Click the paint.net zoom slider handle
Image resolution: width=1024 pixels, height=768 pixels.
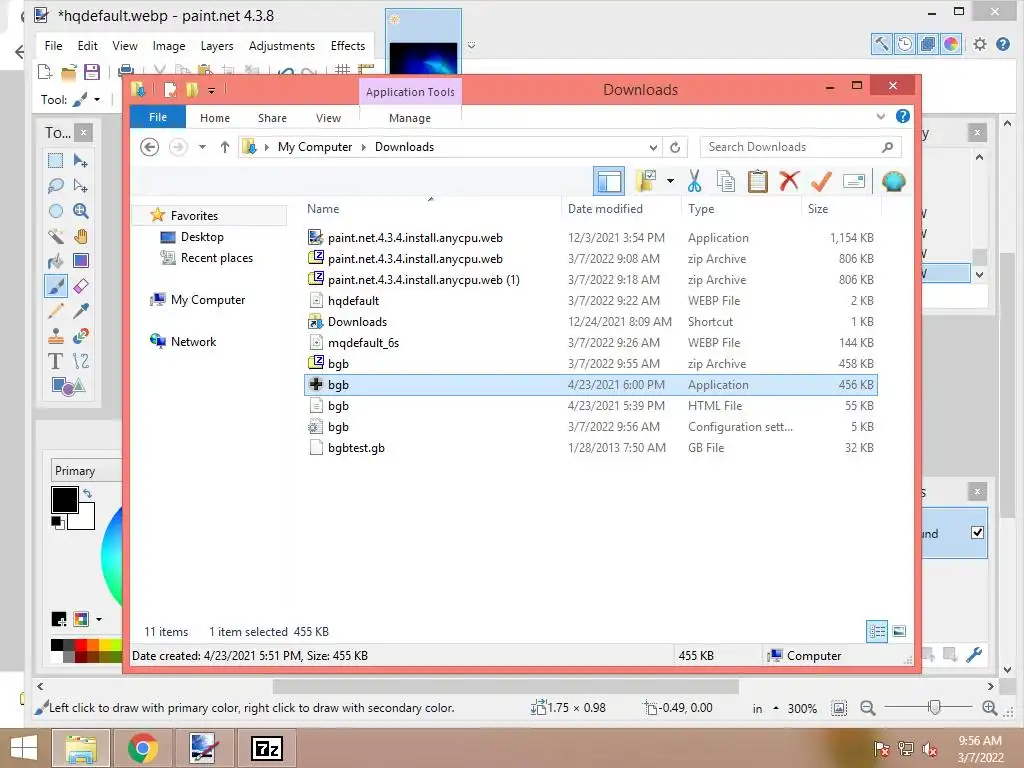(935, 707)
